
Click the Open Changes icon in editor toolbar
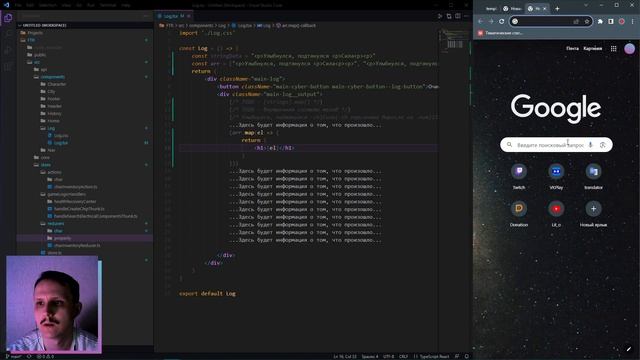click(449, 16)
